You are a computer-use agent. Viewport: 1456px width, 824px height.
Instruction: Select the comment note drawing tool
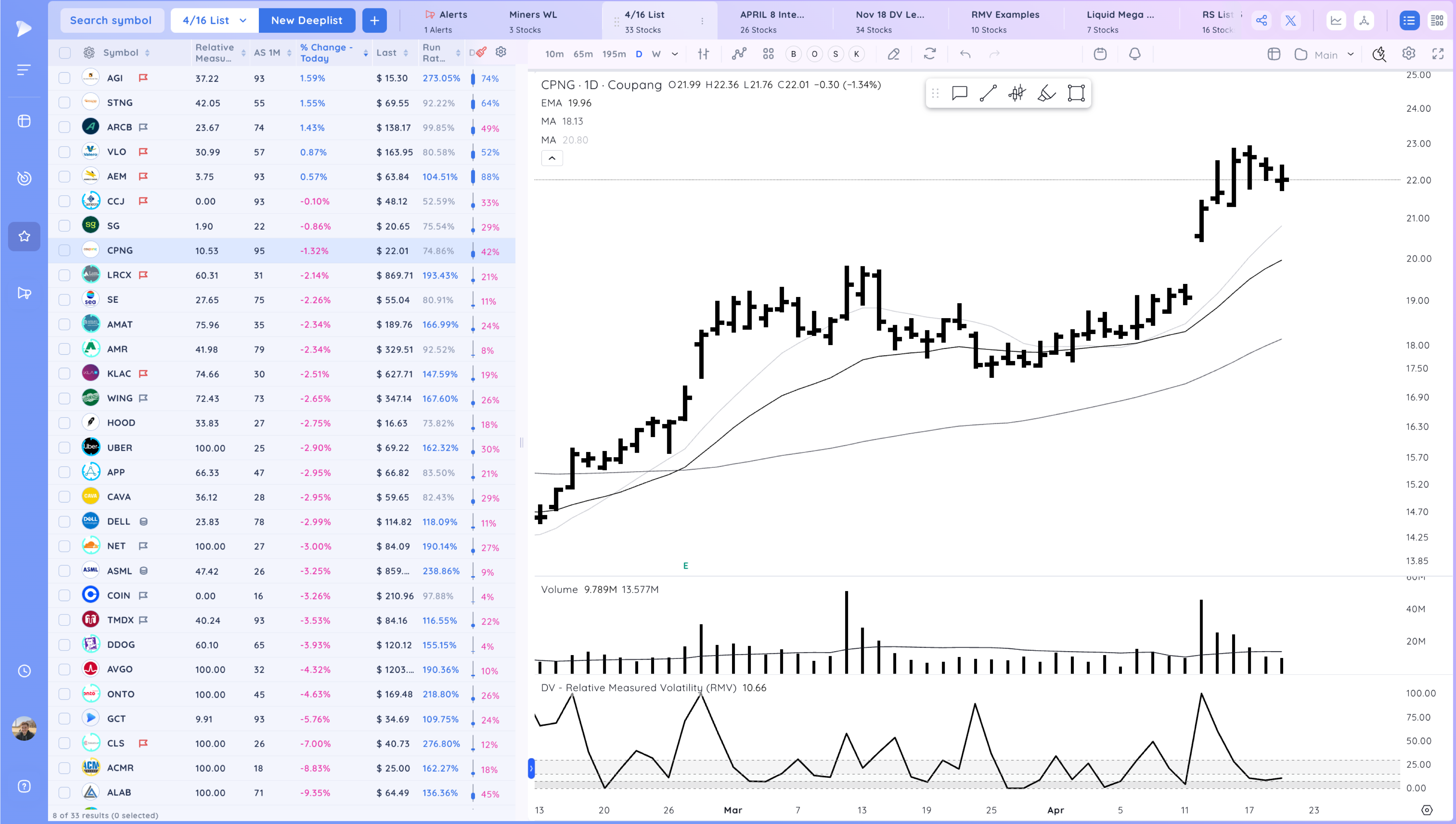pyautogui.click(x=960, y=93)
